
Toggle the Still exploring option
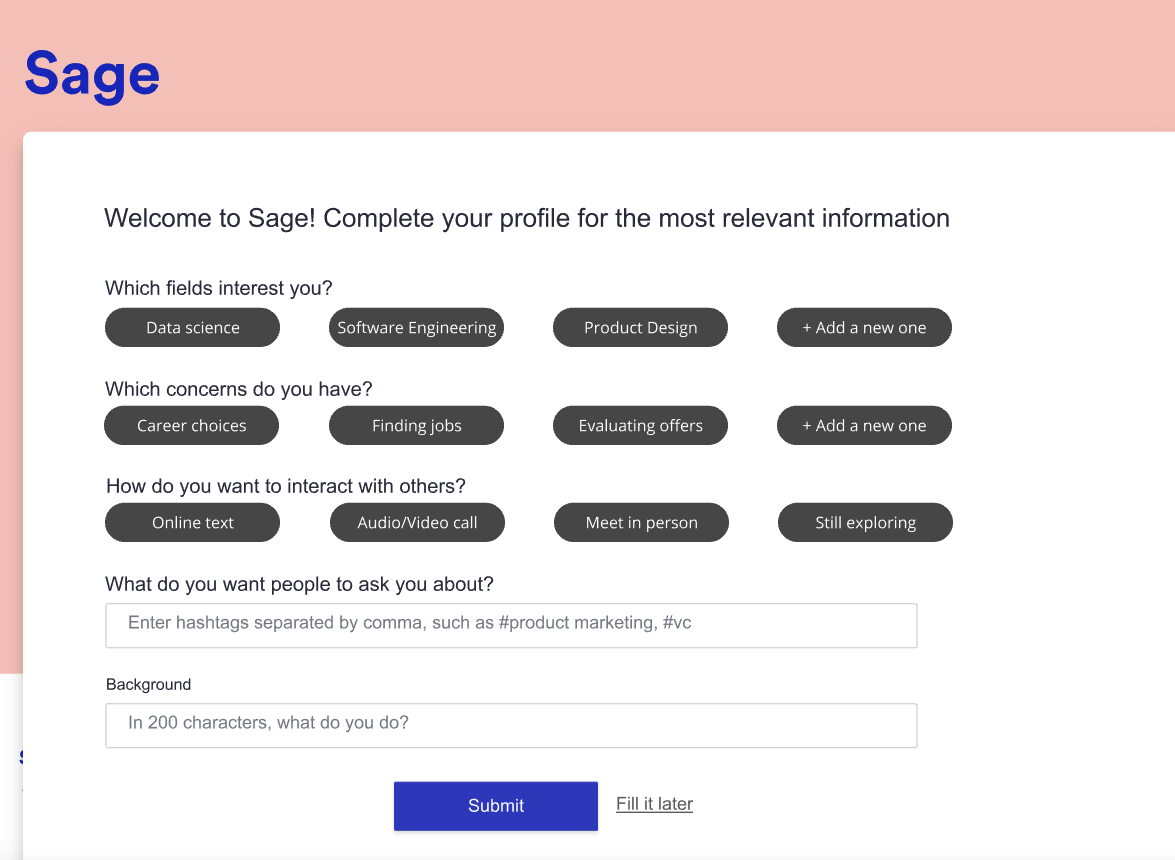click(865, 522)
